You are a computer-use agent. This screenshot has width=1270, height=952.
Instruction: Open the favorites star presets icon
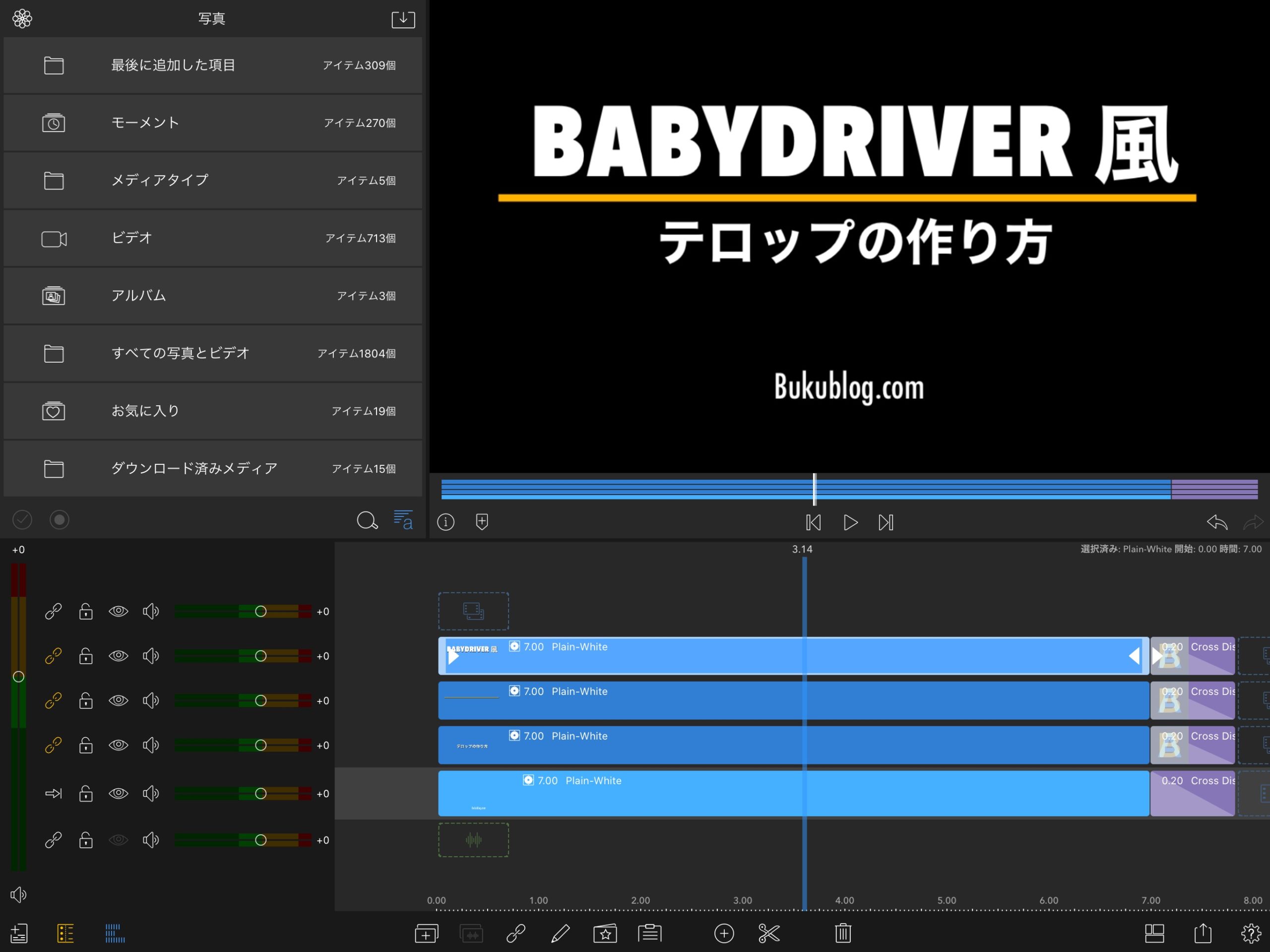[605, 933]
